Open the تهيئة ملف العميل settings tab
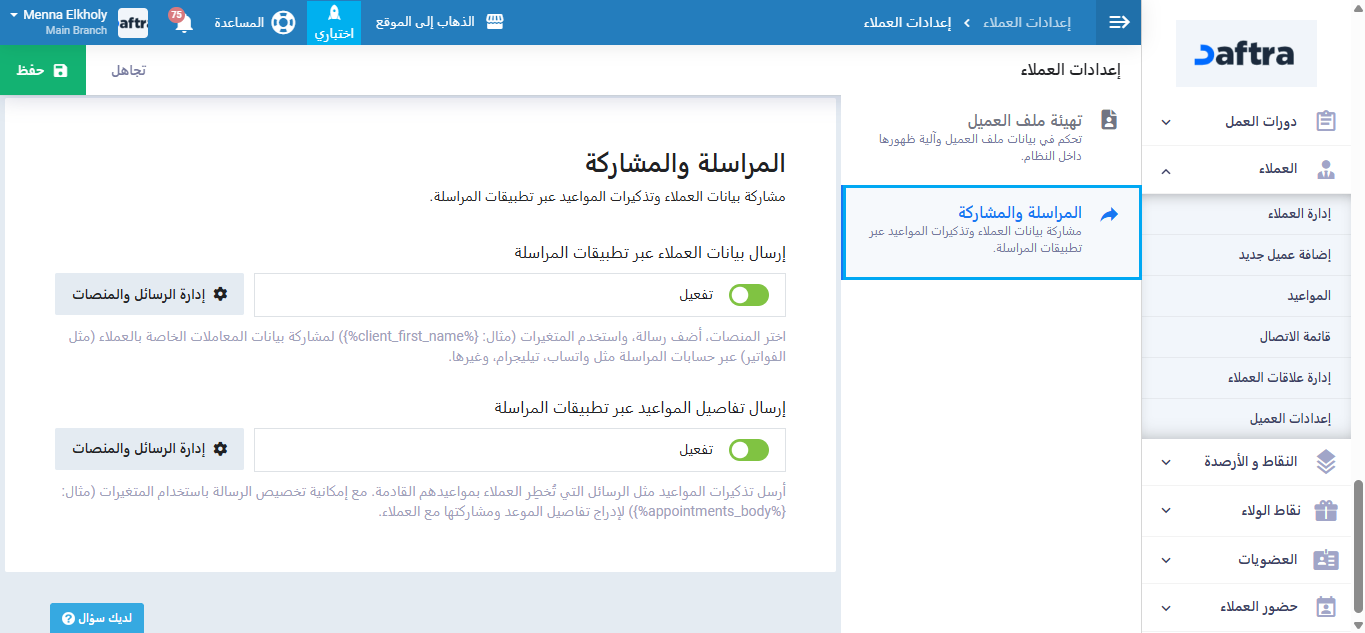 1024,120
